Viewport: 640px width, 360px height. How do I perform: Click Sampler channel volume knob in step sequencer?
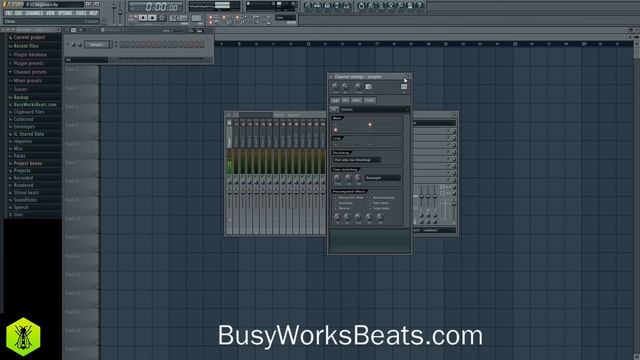[80, 44]
